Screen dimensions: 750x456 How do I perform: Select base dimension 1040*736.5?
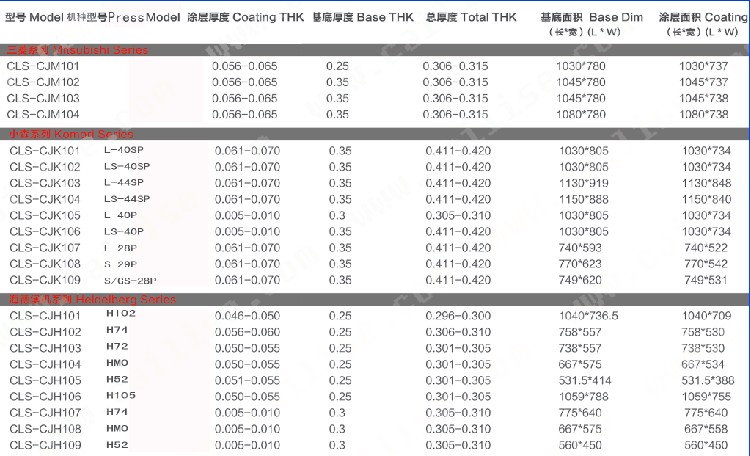tap(588, 316)
